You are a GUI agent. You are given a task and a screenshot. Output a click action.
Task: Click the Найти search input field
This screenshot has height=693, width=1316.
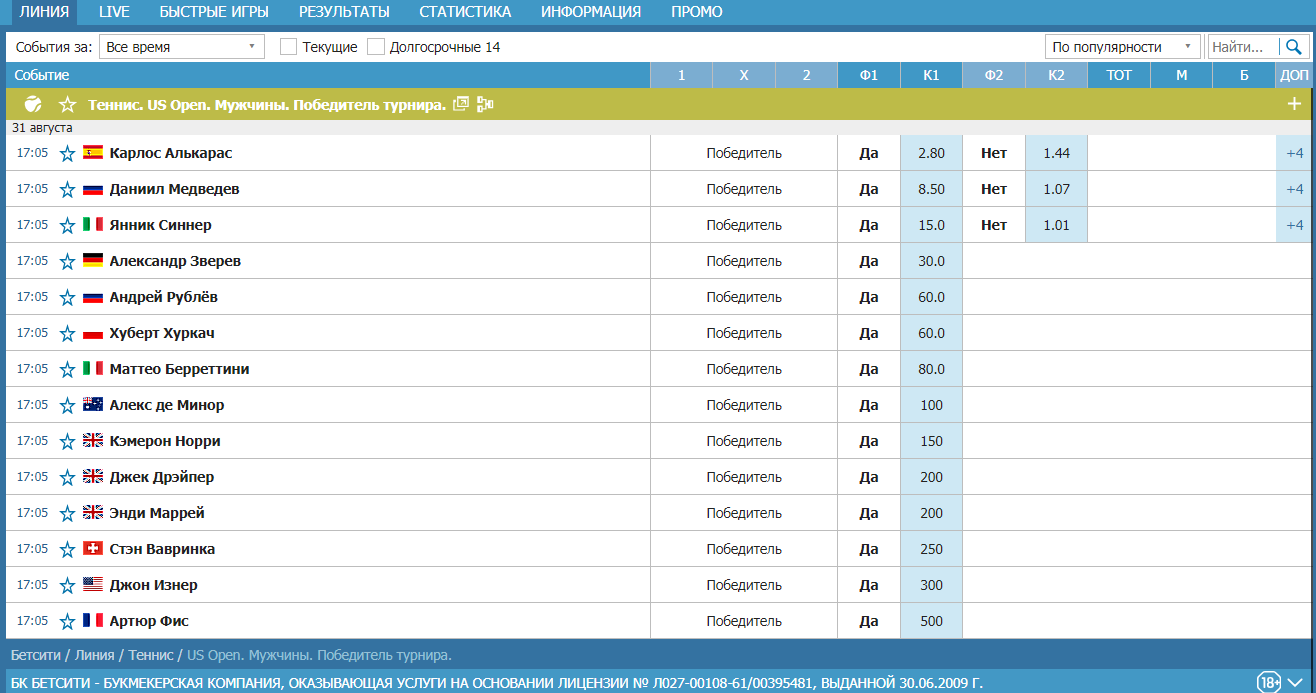coord(1243,47)
